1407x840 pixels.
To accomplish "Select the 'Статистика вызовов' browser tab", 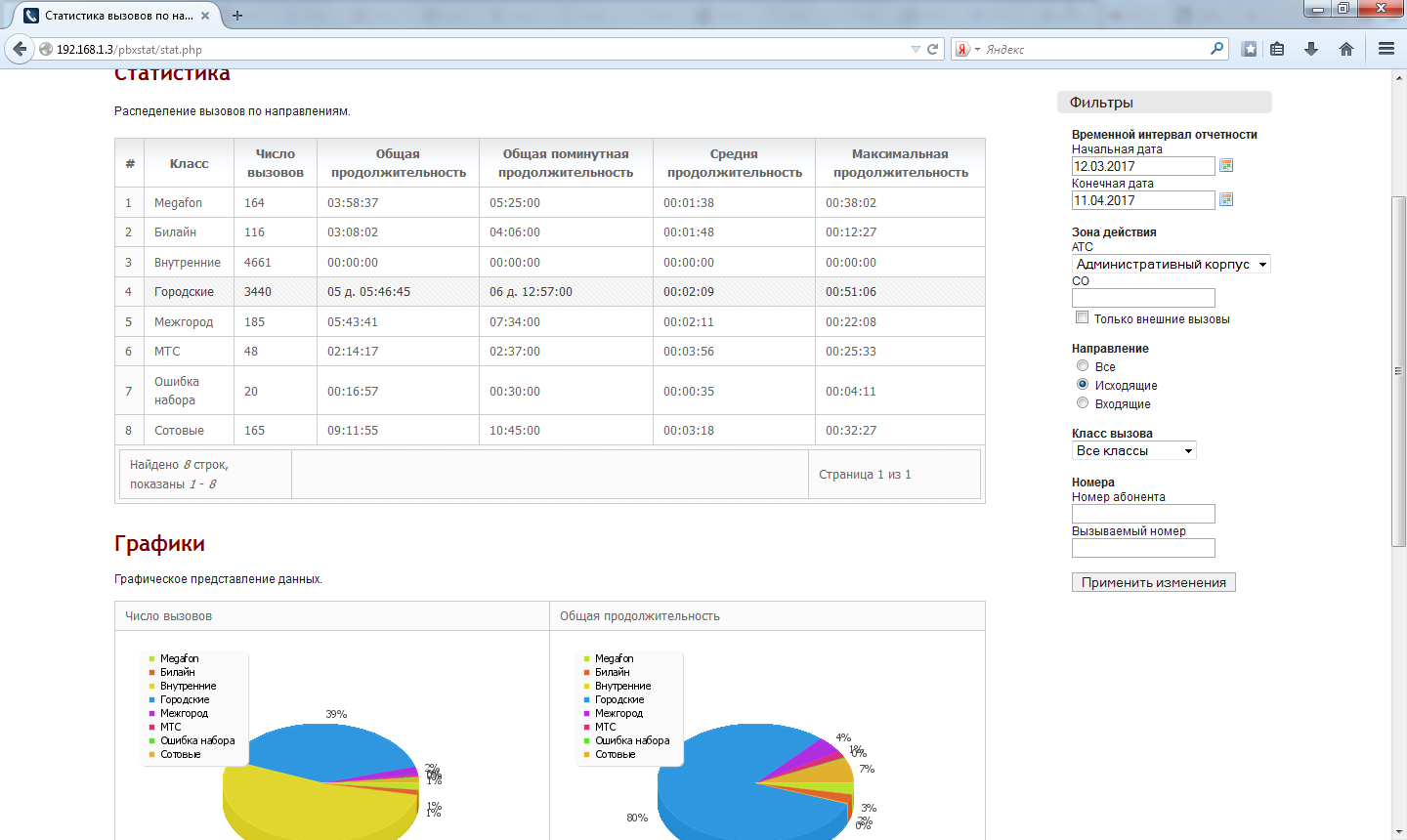I will pyautogui.click(x=117, y=16).
